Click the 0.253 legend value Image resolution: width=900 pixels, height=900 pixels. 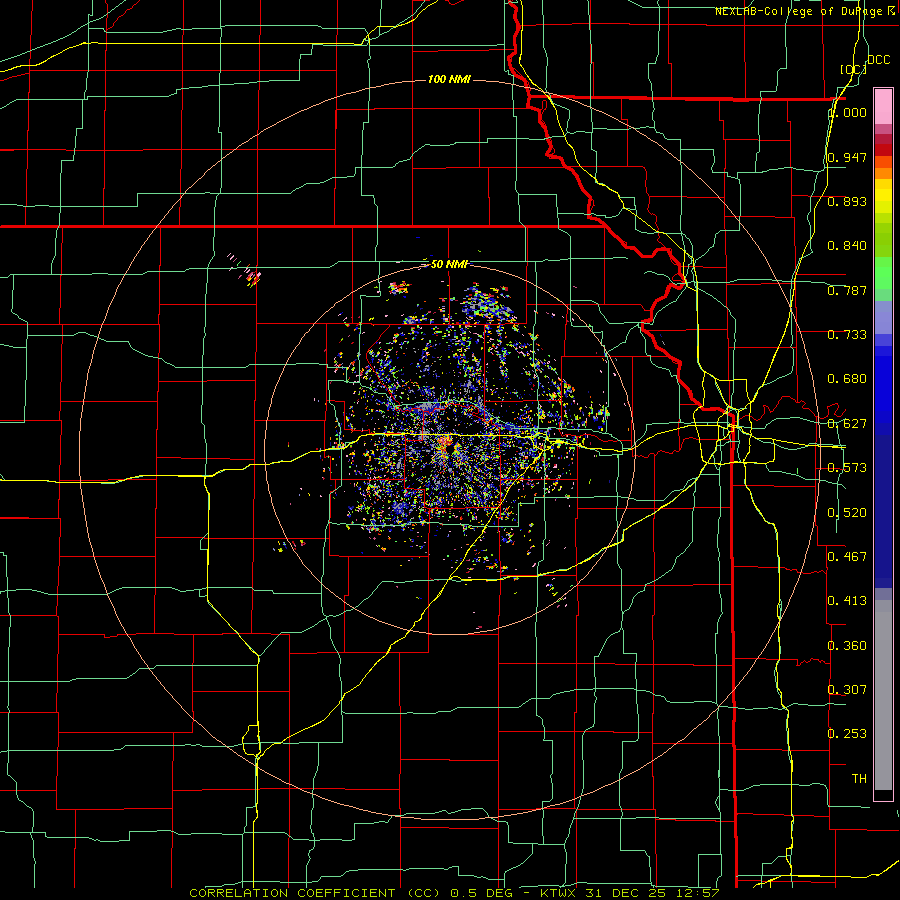click(847, 734)
